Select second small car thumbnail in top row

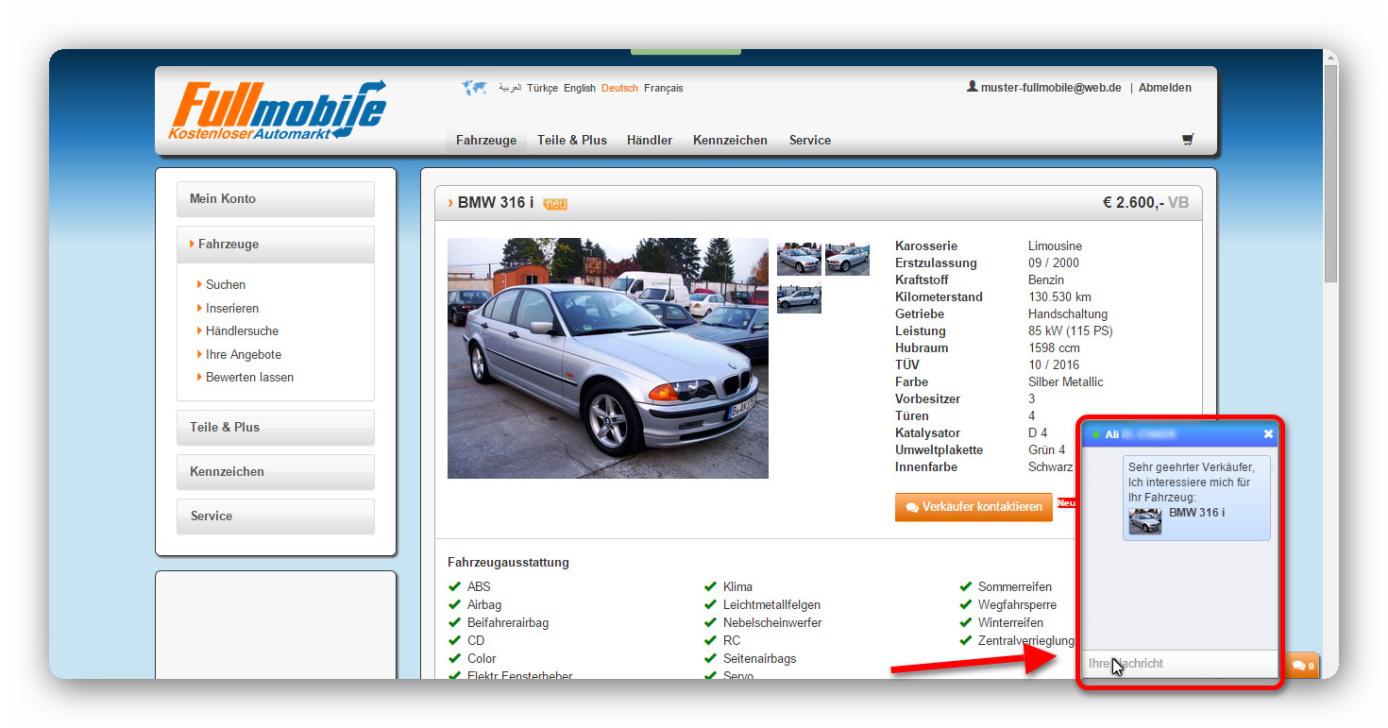pyautogui.click(x=847, y=259)
